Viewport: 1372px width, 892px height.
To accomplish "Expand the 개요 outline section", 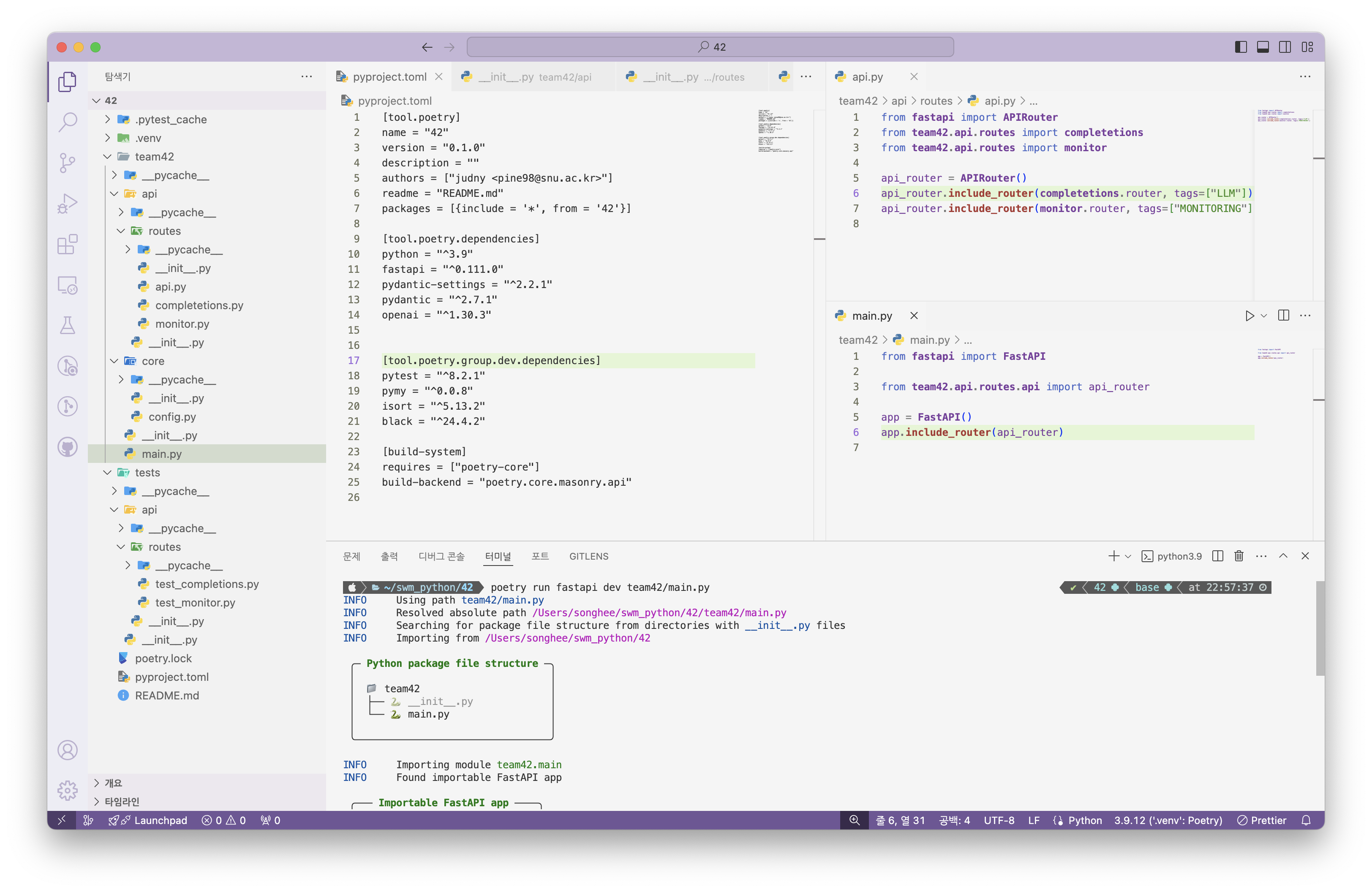I will pos(207,783).
